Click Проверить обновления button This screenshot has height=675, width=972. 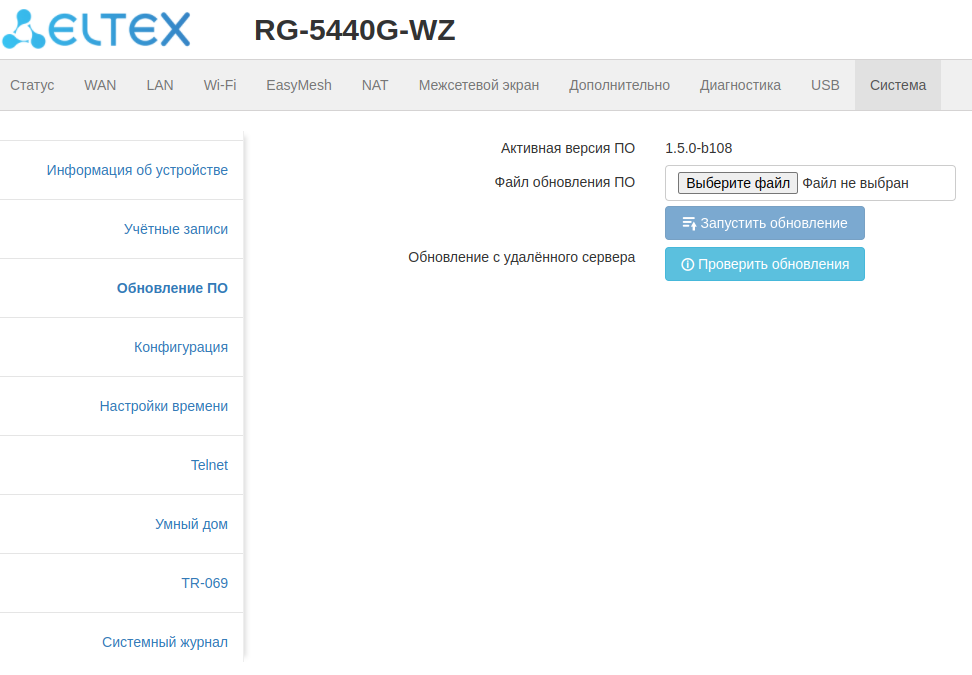(x=765, y=264)
